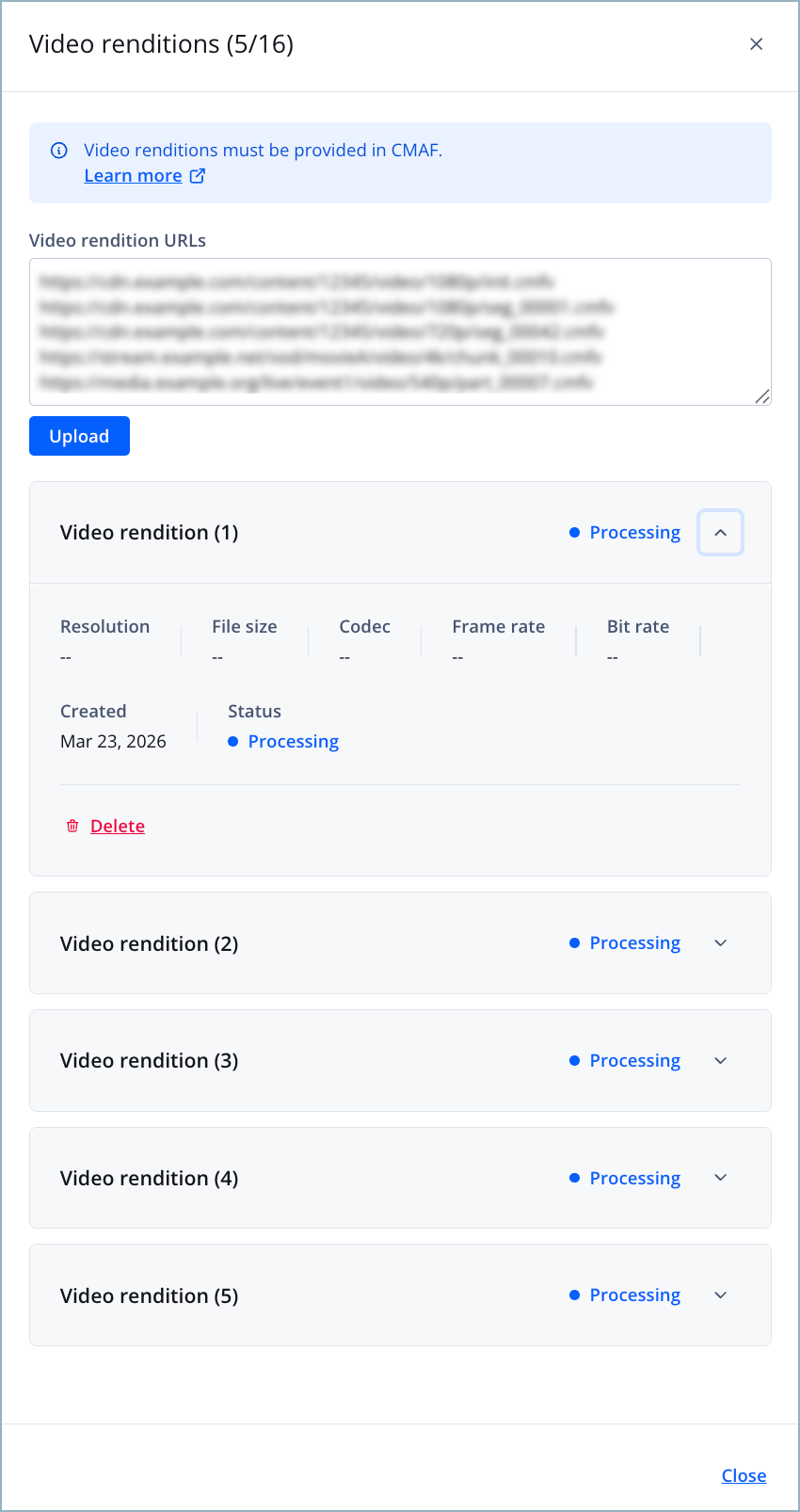
Task: Click the Processing value under Status
Action: (283, 742)
